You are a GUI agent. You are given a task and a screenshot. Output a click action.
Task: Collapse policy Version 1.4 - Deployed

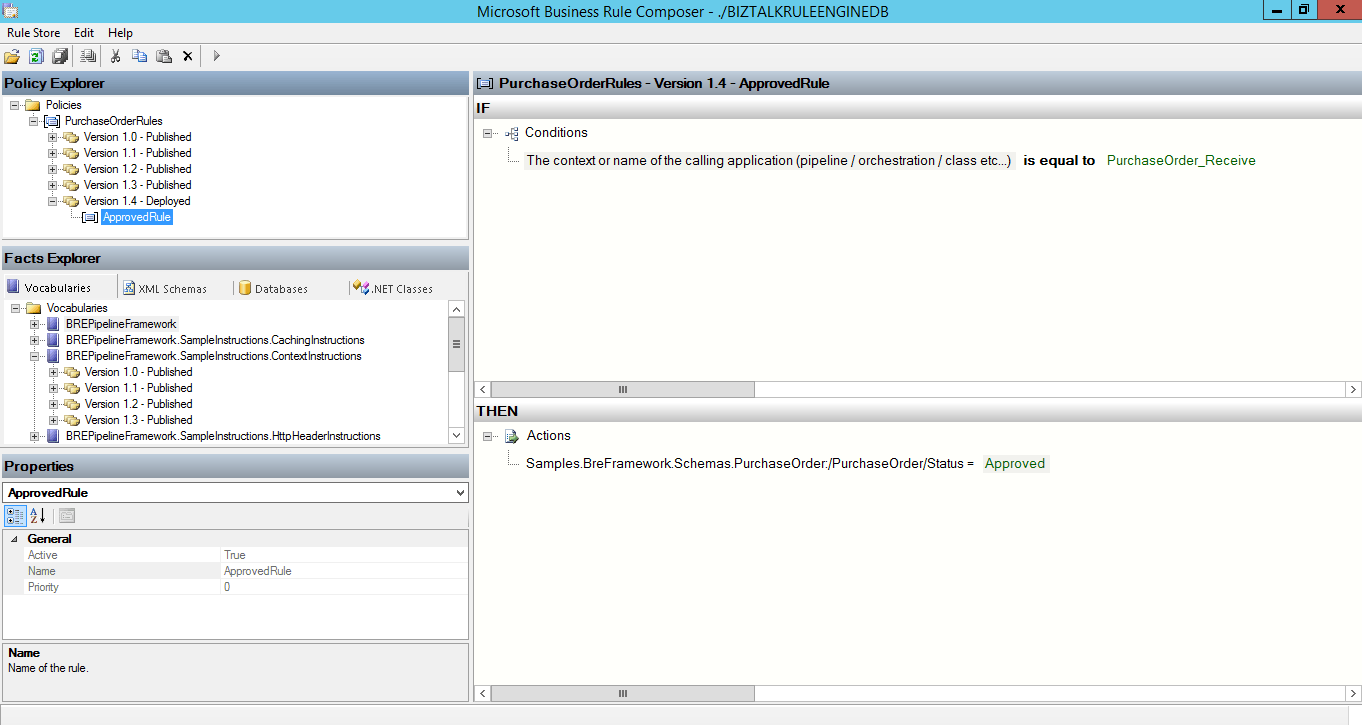52,201
